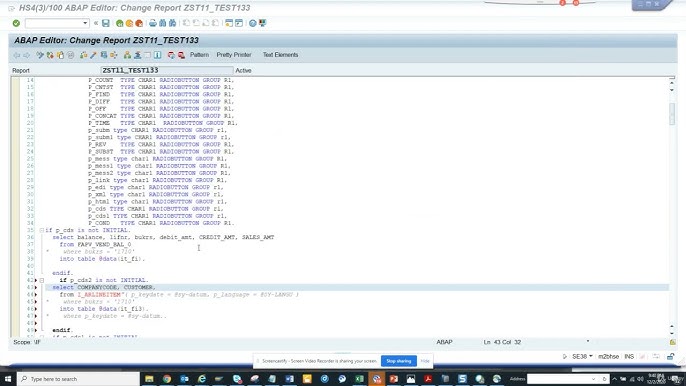Screen dimensions: 686x386
Task: Click the red Cancel icon
Action: click(139, 23)
